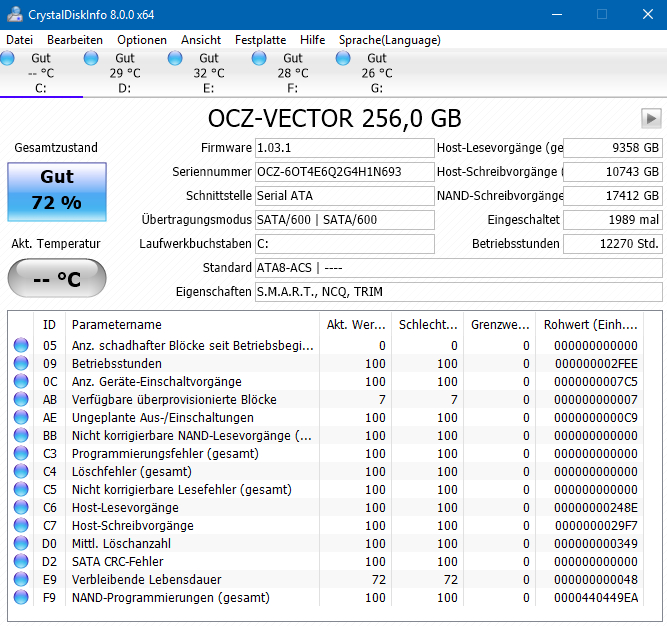Click the status icon for attribute C4

pyautogui.click(x=21, y=471)
